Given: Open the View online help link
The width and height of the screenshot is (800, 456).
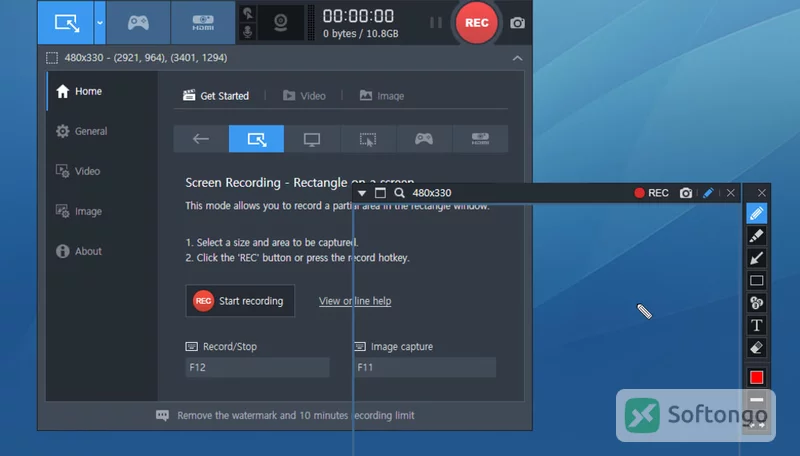Looking at the screenshot, I should (x=355, y=301).
